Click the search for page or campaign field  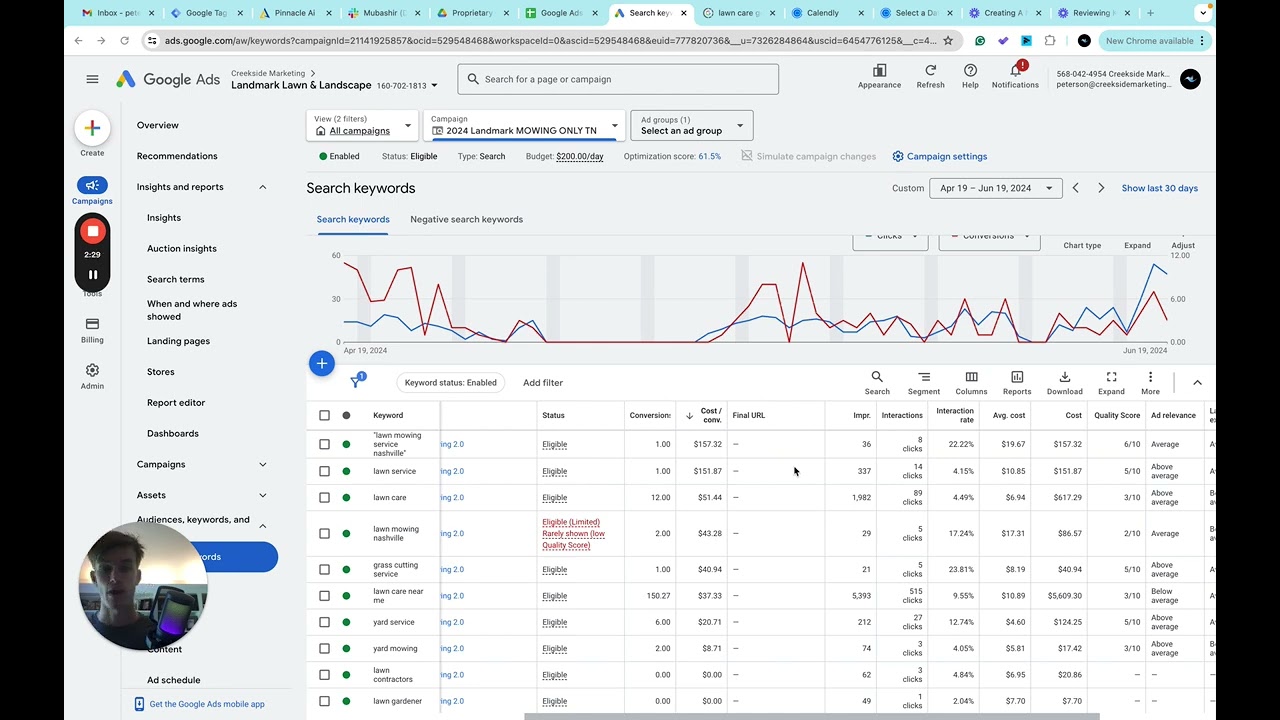tap(618, 79)
